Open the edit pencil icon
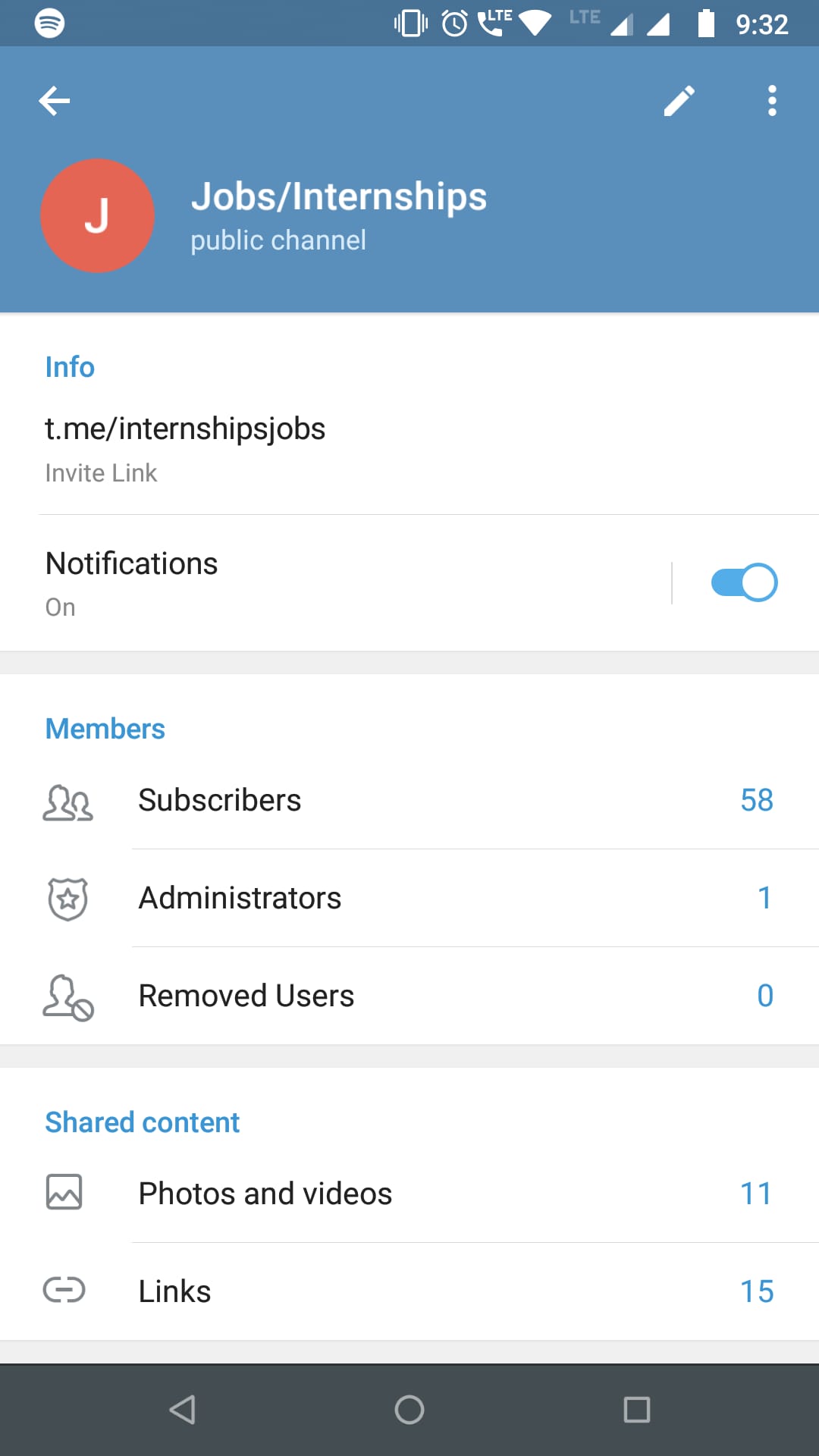The image size is (819, 1456). [679, 100]
